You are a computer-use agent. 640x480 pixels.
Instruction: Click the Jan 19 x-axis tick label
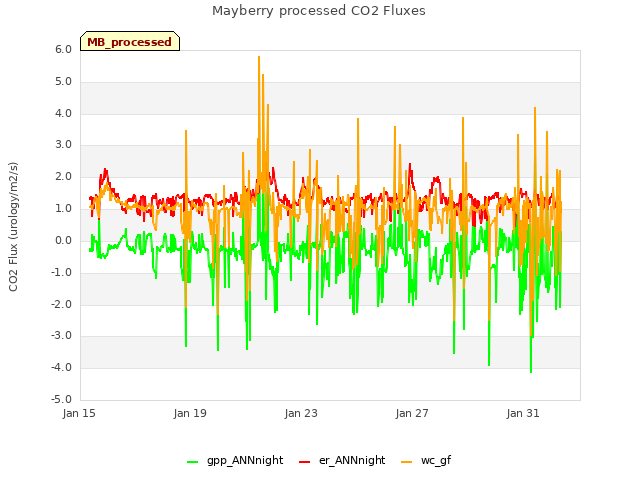pos(190,413)
